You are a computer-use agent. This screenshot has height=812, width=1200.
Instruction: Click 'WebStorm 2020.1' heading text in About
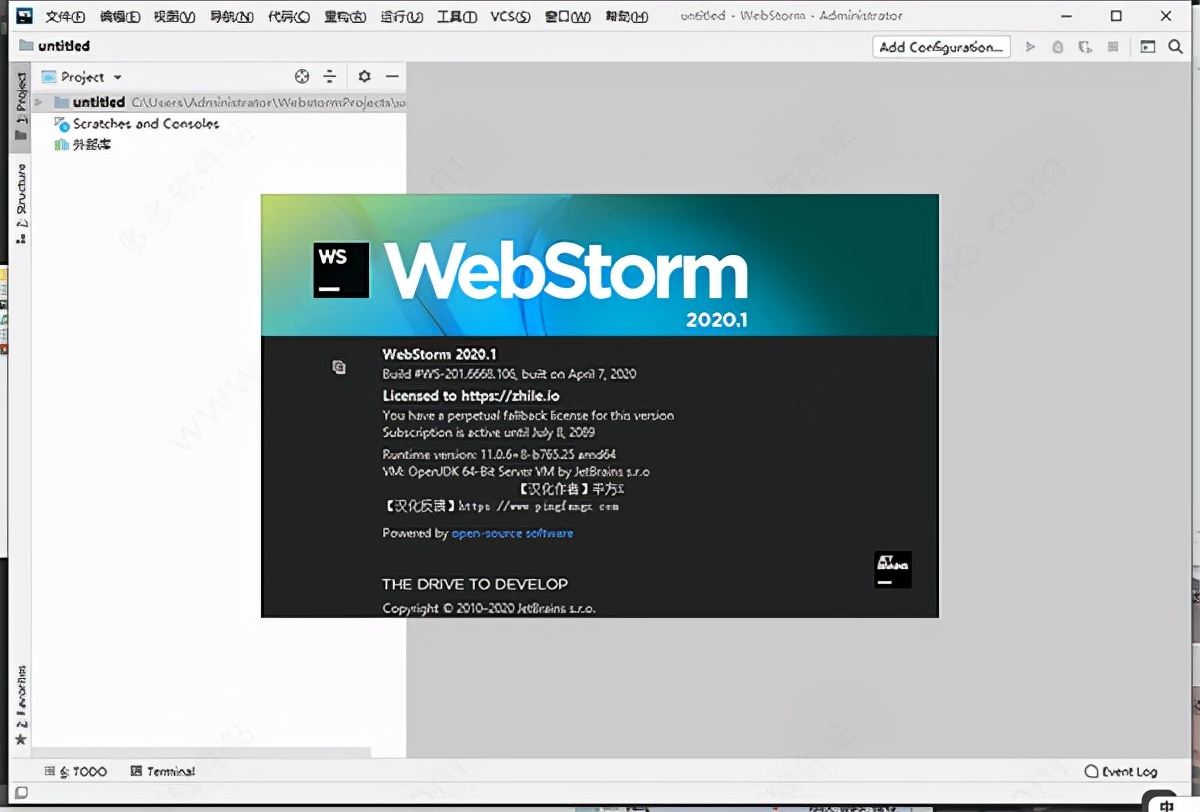pyautogui.click(x=440, y=353)
